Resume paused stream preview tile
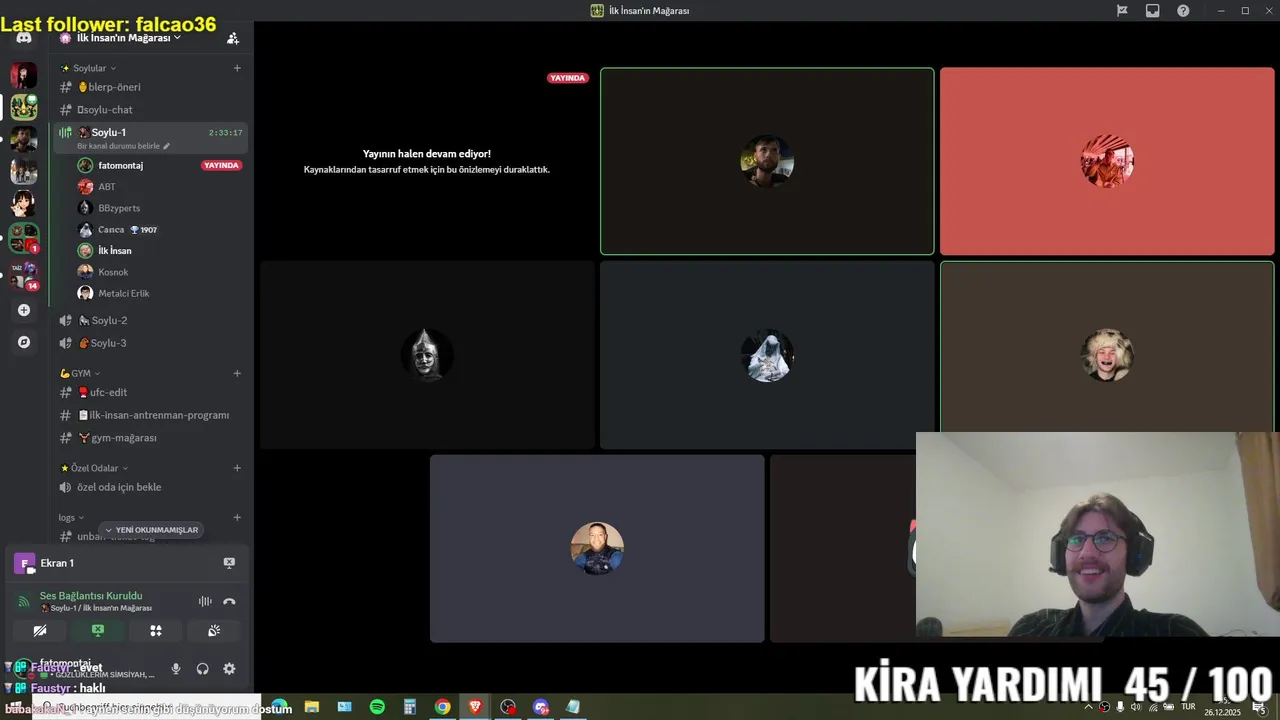Screen dimensions: 1280x720 coord(427,161)
